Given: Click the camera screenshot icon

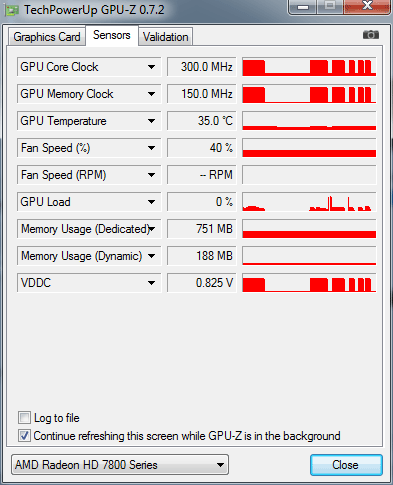Looking at the screenshot, I should [x=371, y=35].
